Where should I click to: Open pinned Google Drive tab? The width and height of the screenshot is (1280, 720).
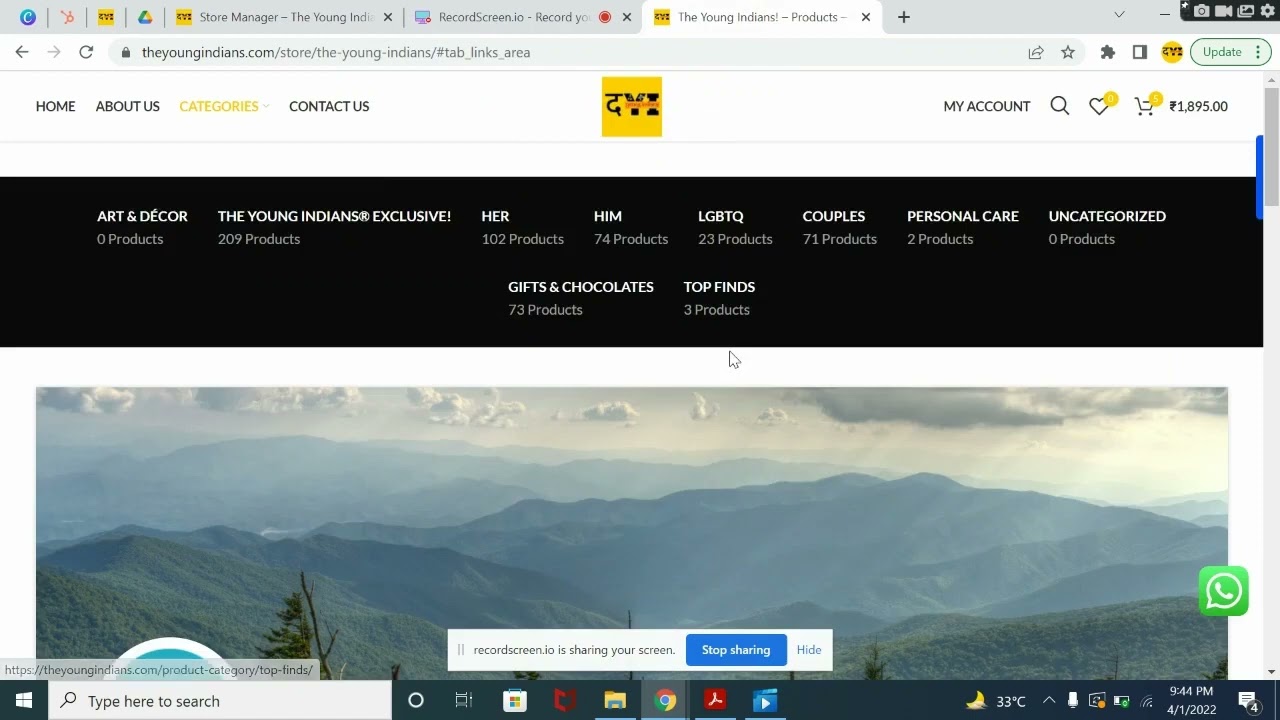(145, 17)
